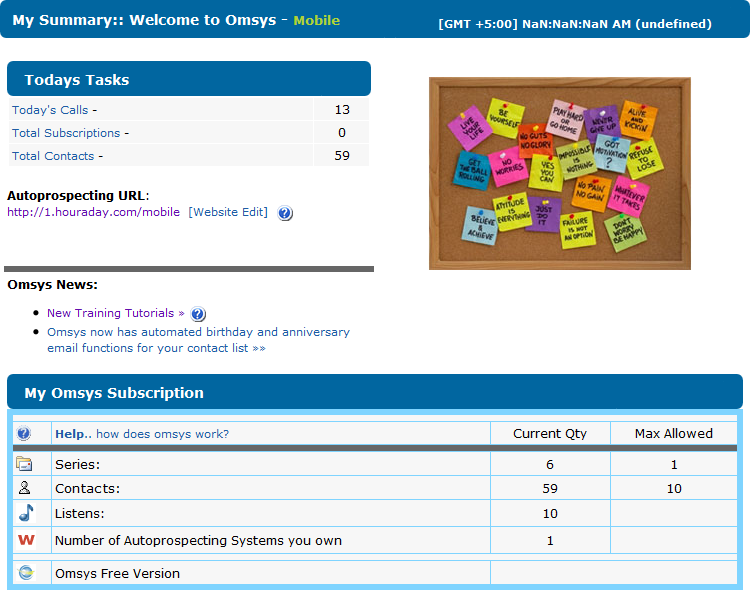The height and width of the screenshot is (597, 750).
Task: Click Number of Autoprospecting Systems you own text
Action: [x=199, y=541]
